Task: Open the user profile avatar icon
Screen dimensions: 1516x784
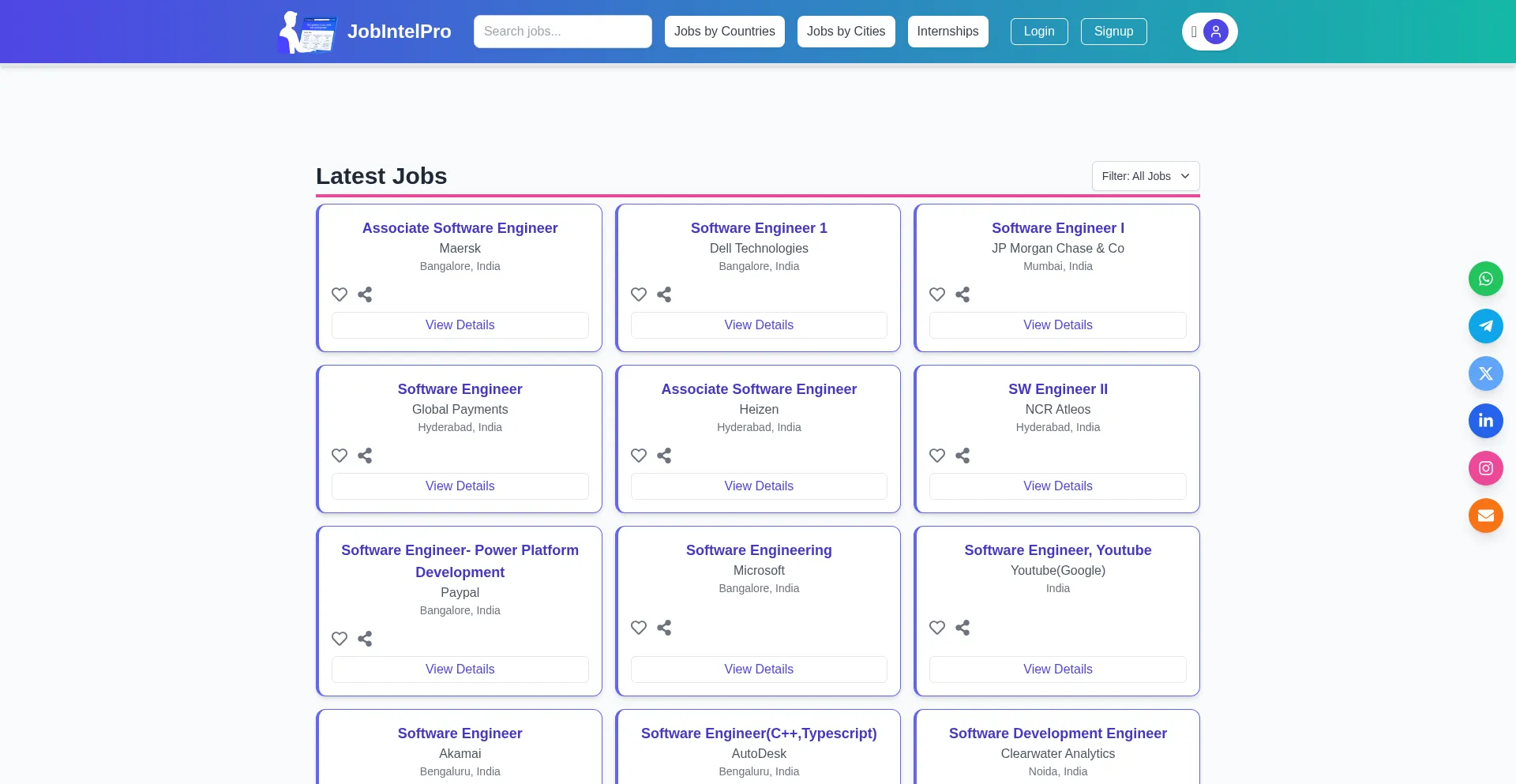Action: click(x=1215, y=32)
